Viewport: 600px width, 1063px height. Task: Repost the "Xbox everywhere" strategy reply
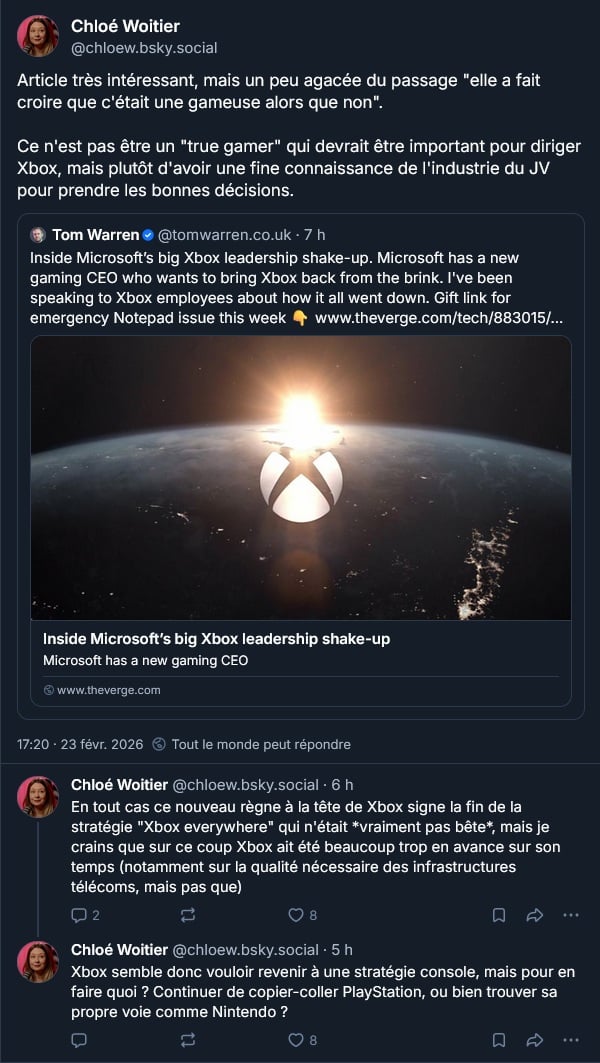coord(187,914)
